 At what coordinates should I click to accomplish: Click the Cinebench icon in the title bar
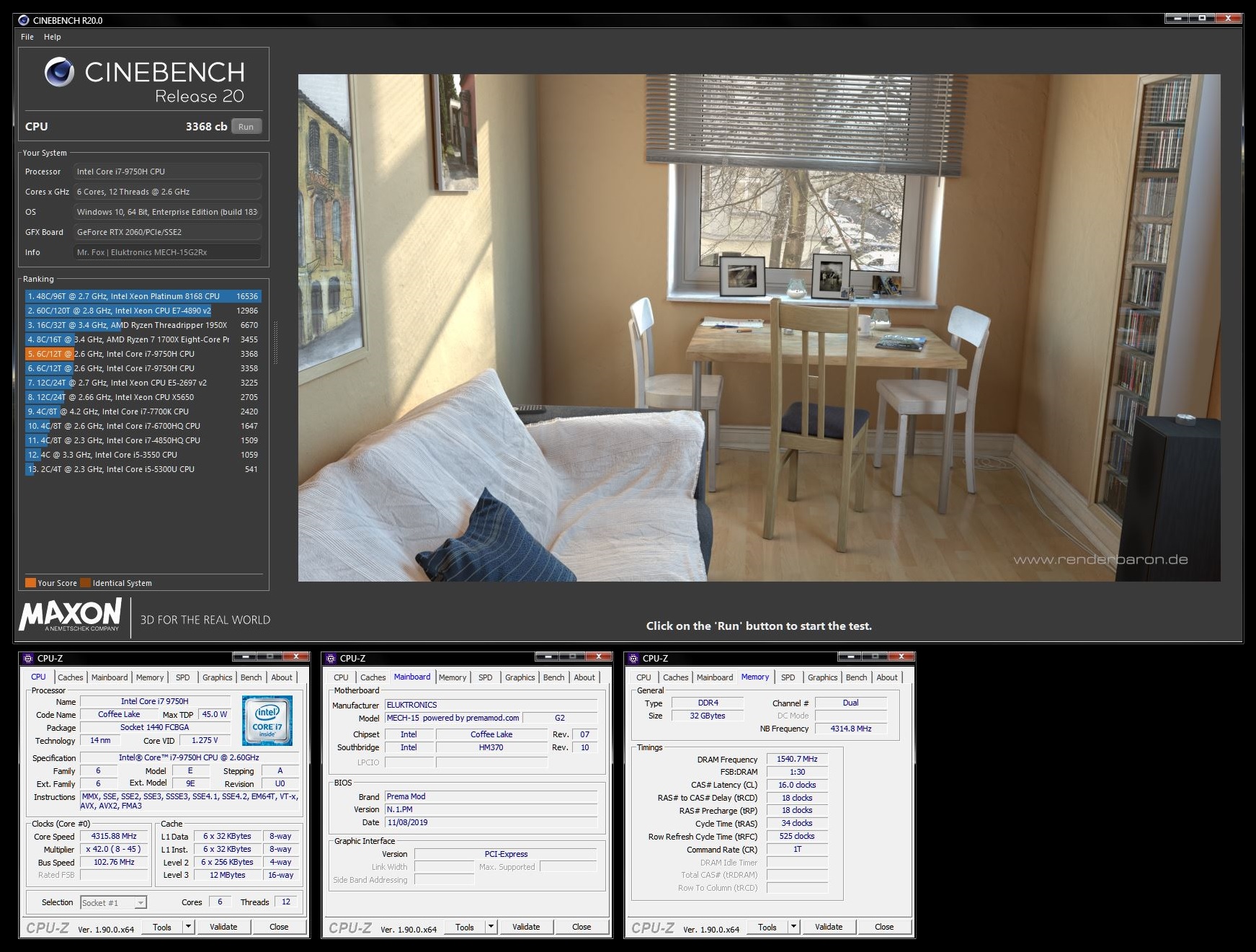(24, 20)
